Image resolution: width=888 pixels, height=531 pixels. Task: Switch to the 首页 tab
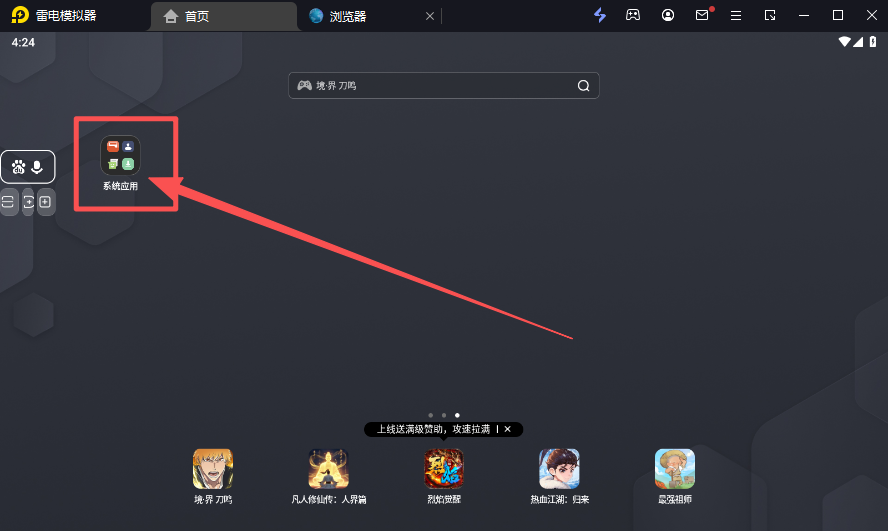coord(224,16)
